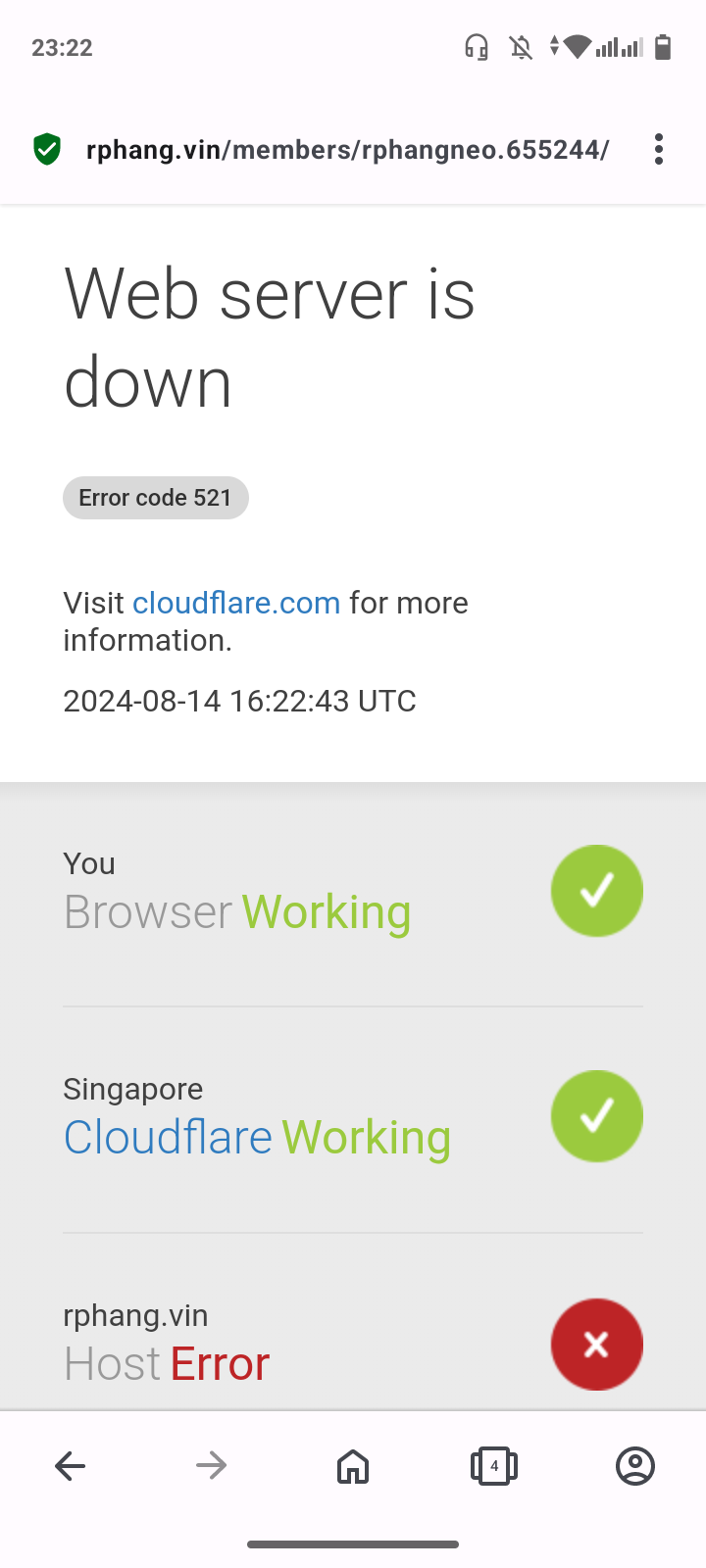Tap the forward navigation arrow
The height and width of the screenshot is (1568, 706).
click(212, 1466)
